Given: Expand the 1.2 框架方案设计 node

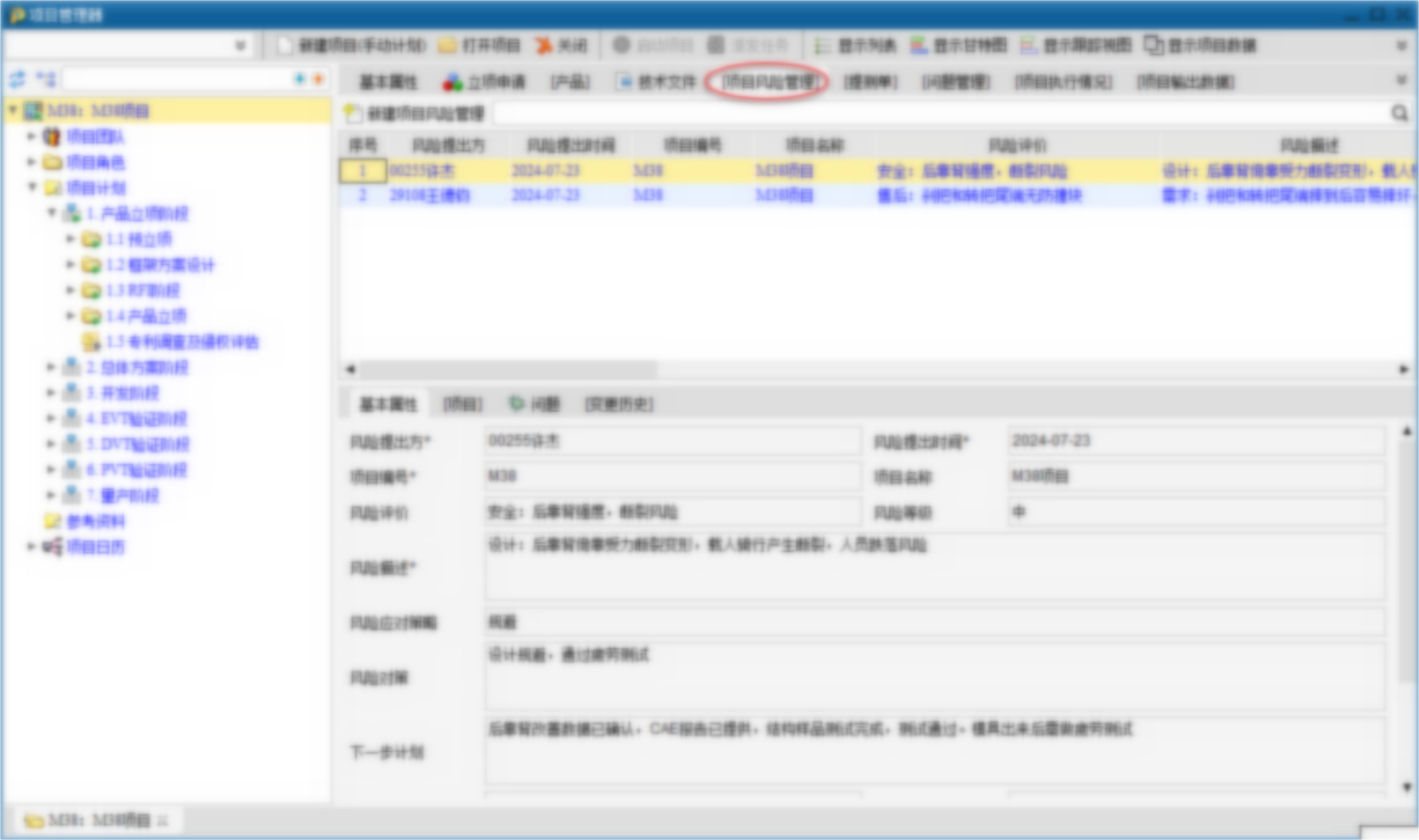Looking at the screenshot, I should pos(71,265).
